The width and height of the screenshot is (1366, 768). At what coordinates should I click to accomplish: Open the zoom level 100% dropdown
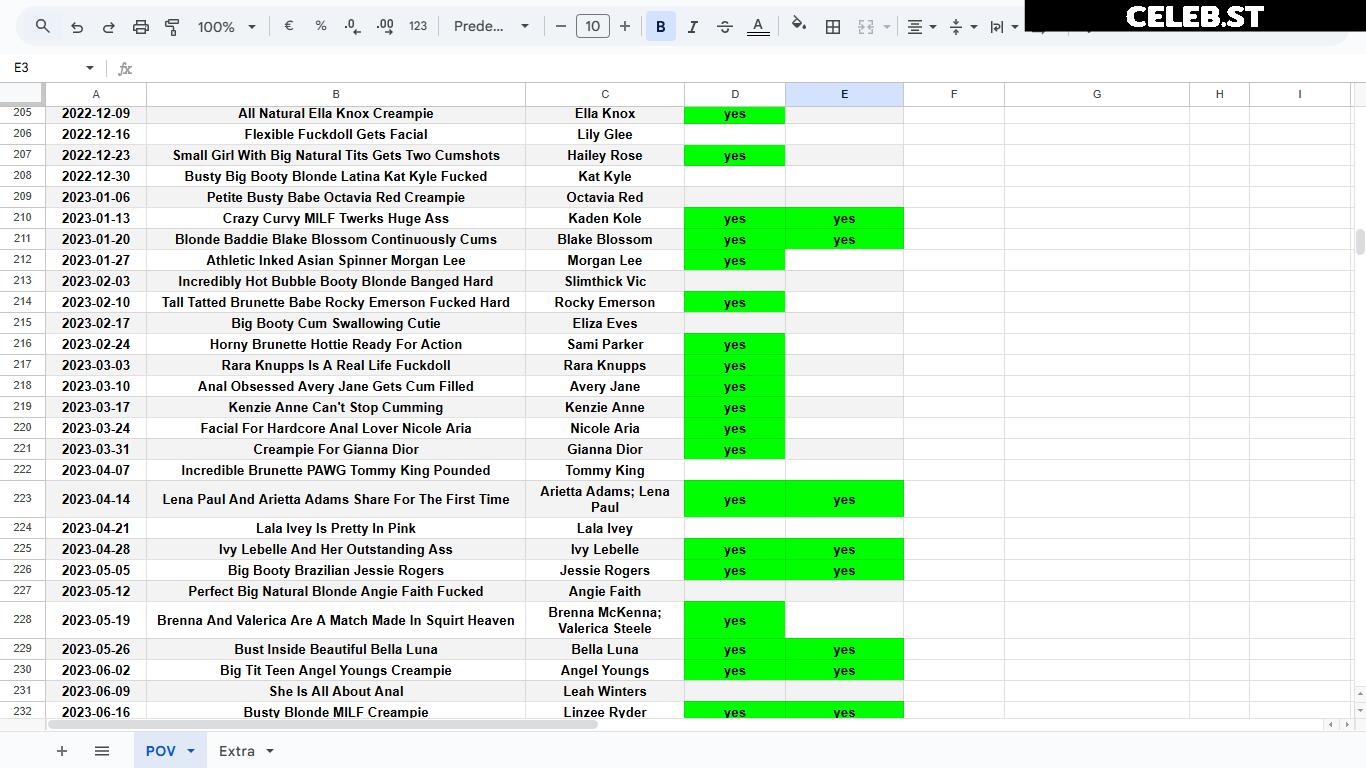[227, 27]
